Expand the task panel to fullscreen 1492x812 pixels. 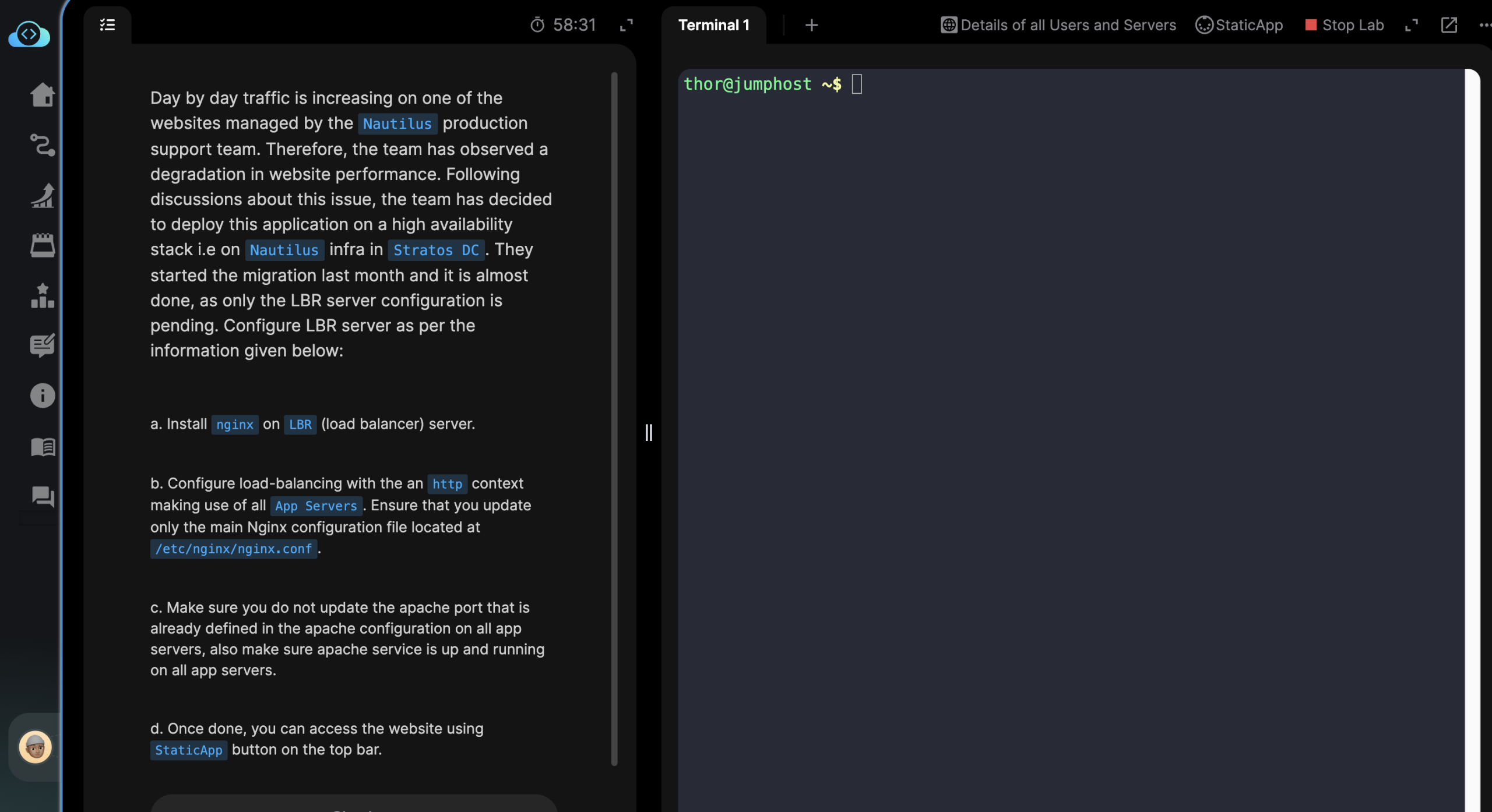(x=626, y=25)
